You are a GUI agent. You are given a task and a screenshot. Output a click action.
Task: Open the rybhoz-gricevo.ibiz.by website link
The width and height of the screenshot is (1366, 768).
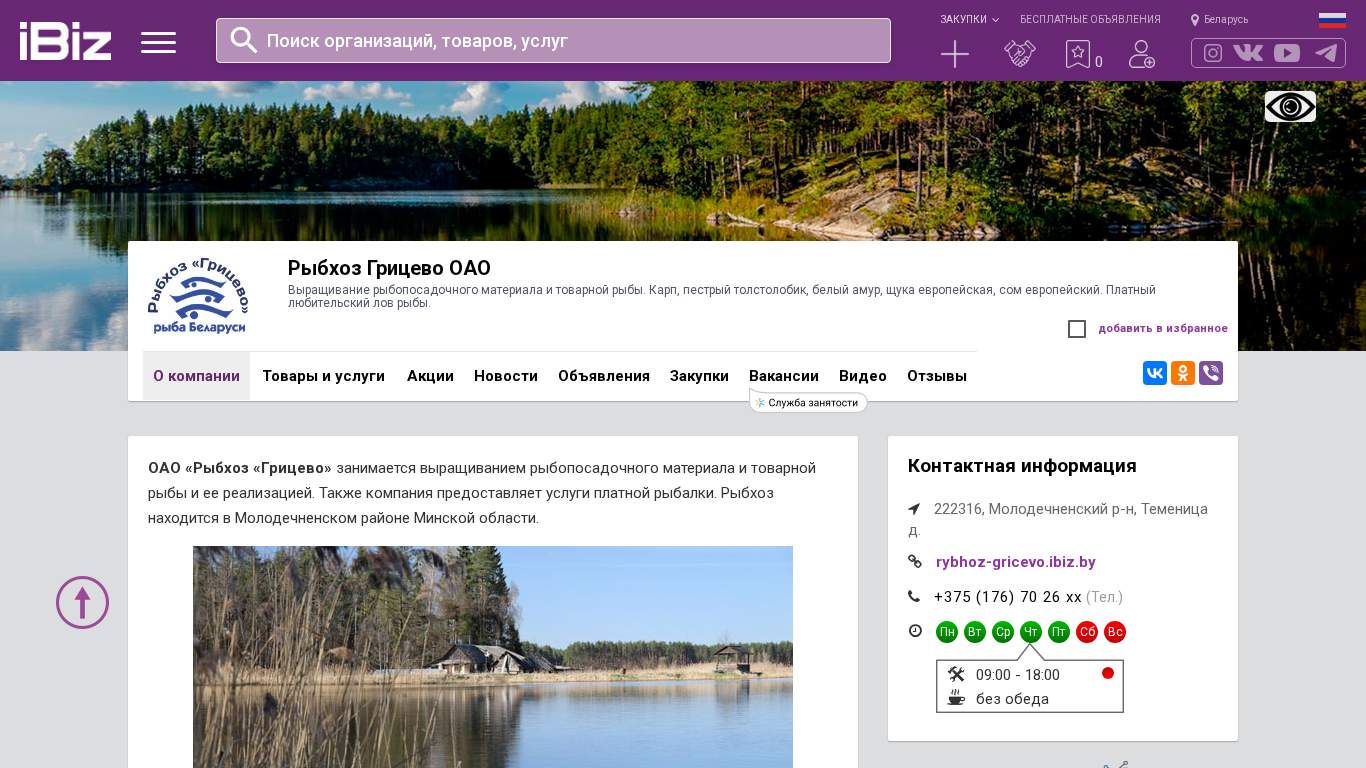[x=1016, y=562]
